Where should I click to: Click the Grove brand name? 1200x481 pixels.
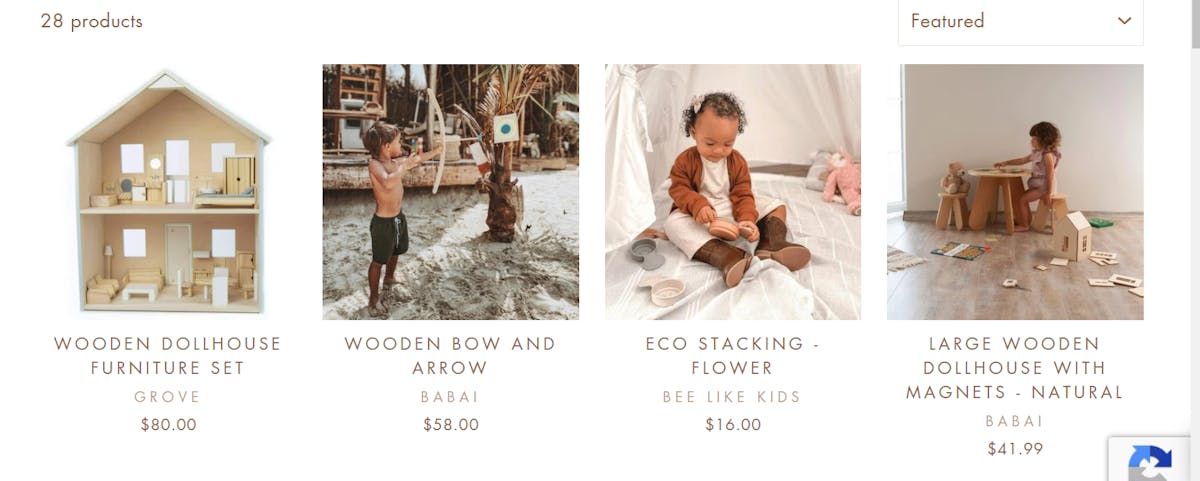click(168, 397)
